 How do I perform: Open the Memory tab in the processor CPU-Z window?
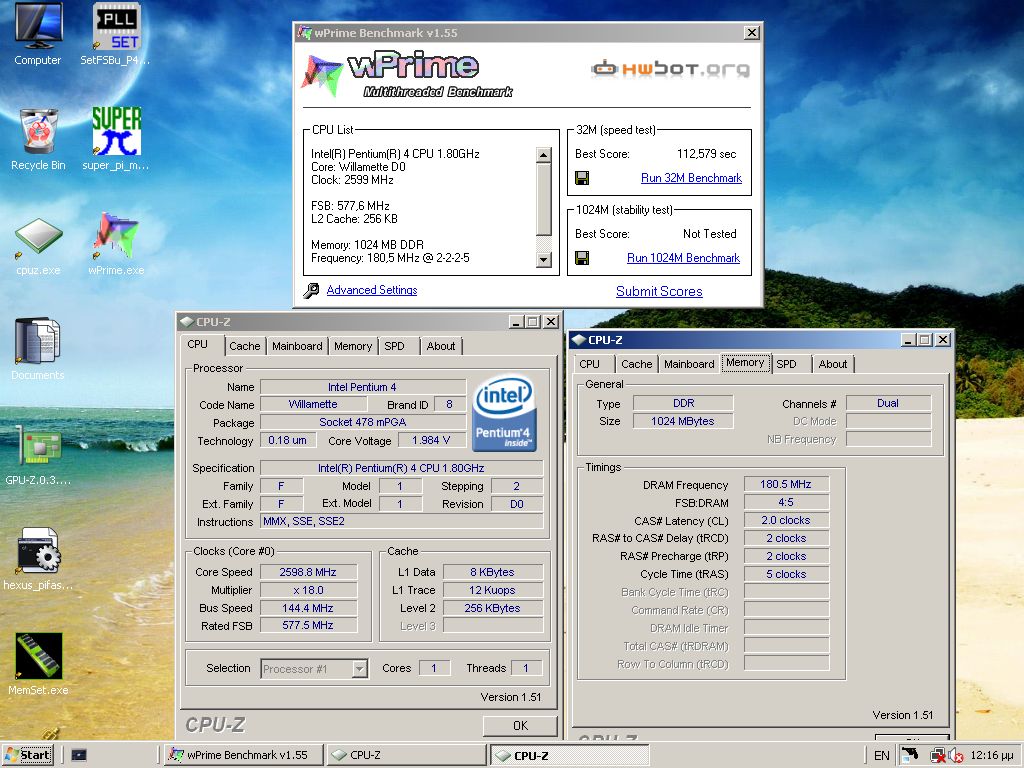[353, 346]
